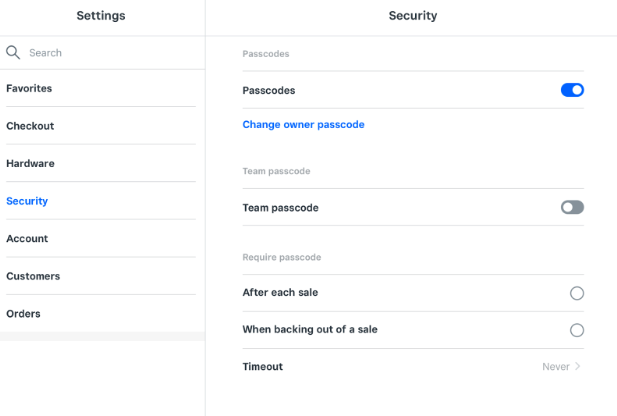Image resolution: width=617 pixels, height=416 pixels.
Task: Expand the Timeout chevron arrow
Action: [578, 367]
